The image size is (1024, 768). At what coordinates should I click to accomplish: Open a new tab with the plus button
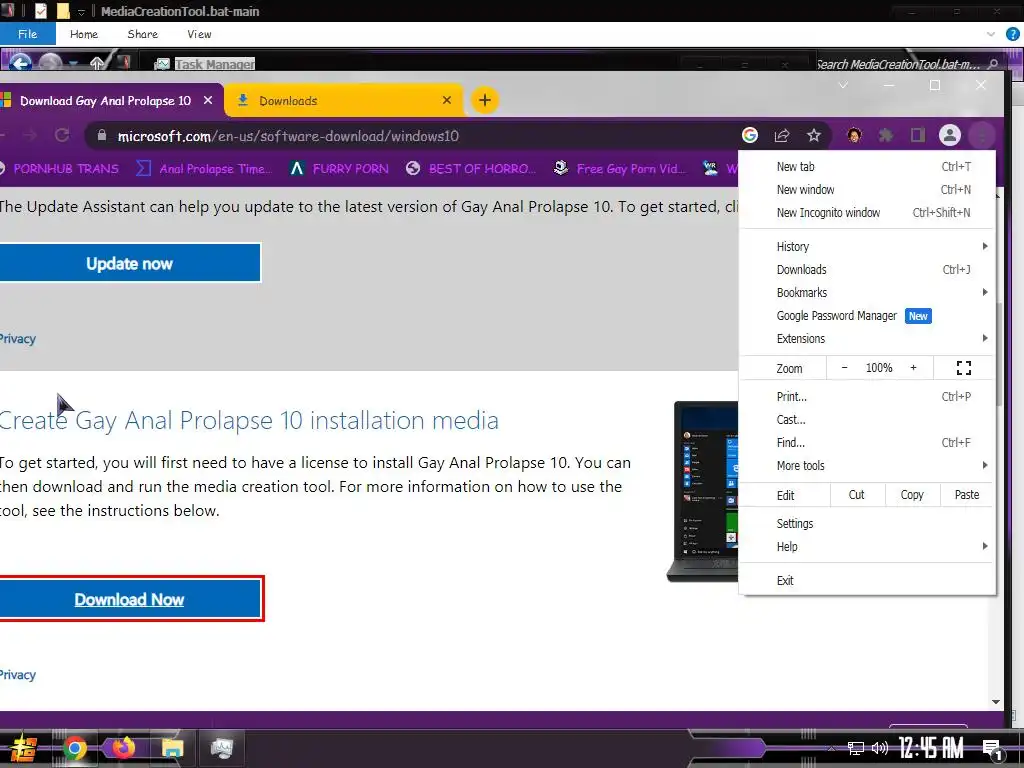(485, 100)
